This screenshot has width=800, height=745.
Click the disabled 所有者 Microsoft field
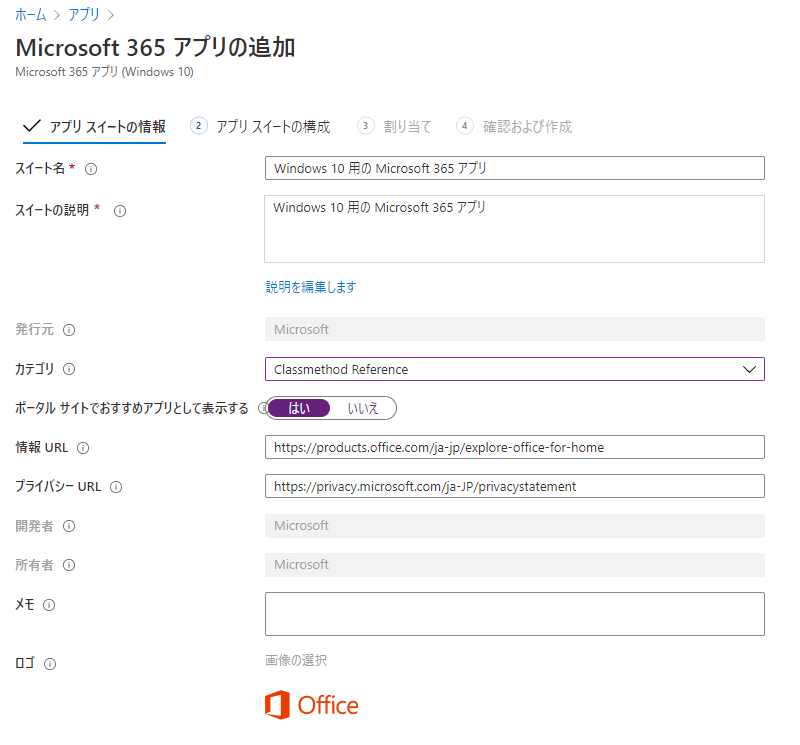click(514, 564)
